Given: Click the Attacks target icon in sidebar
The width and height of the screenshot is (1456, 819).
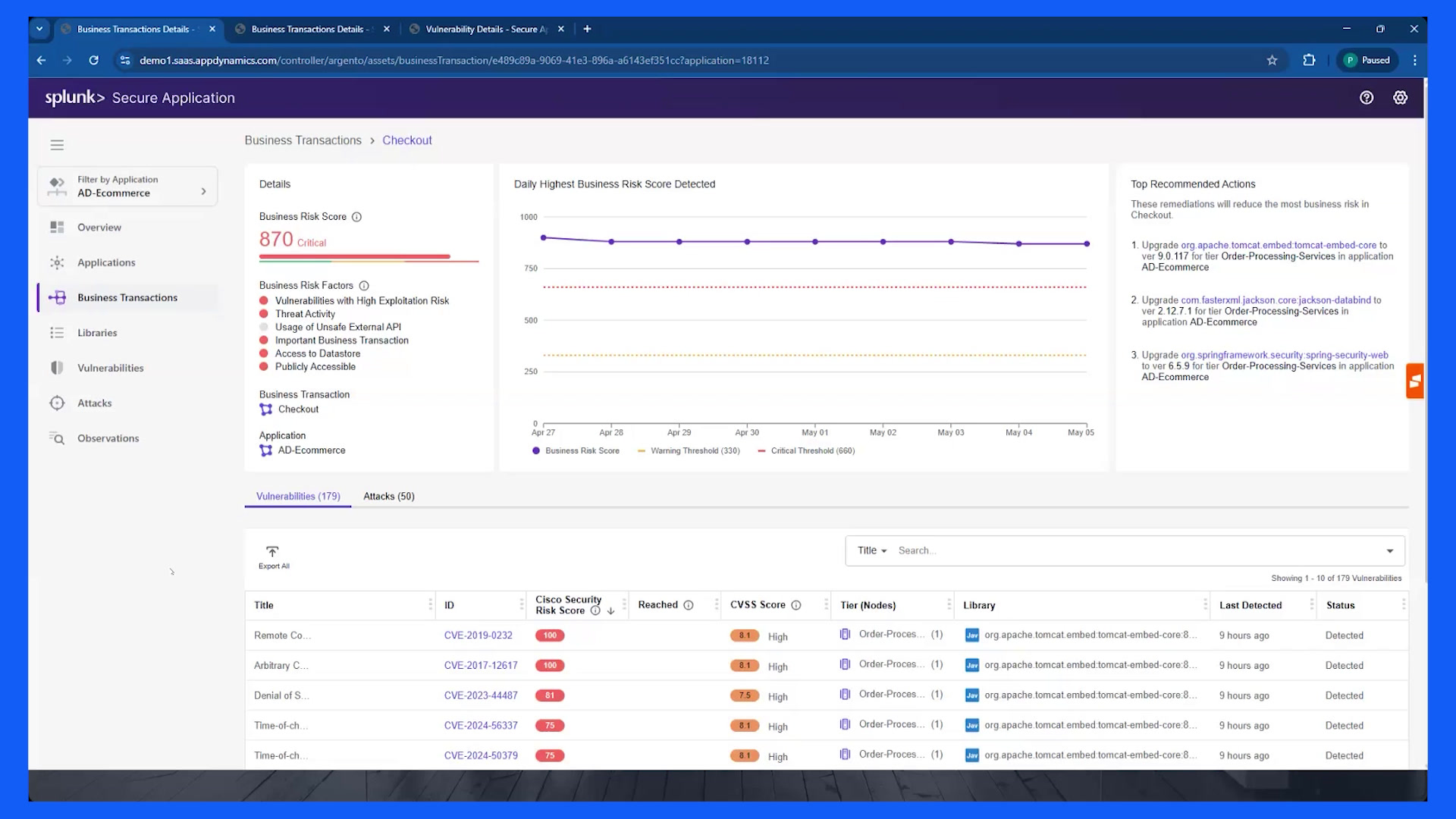Looking at the screenshot, I should point(57,403).
